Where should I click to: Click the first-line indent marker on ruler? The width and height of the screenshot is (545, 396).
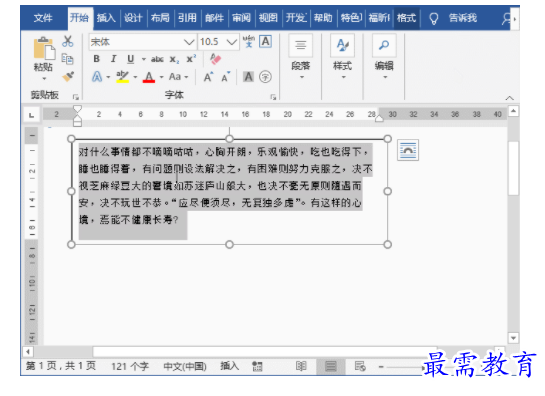coord(77,109)
